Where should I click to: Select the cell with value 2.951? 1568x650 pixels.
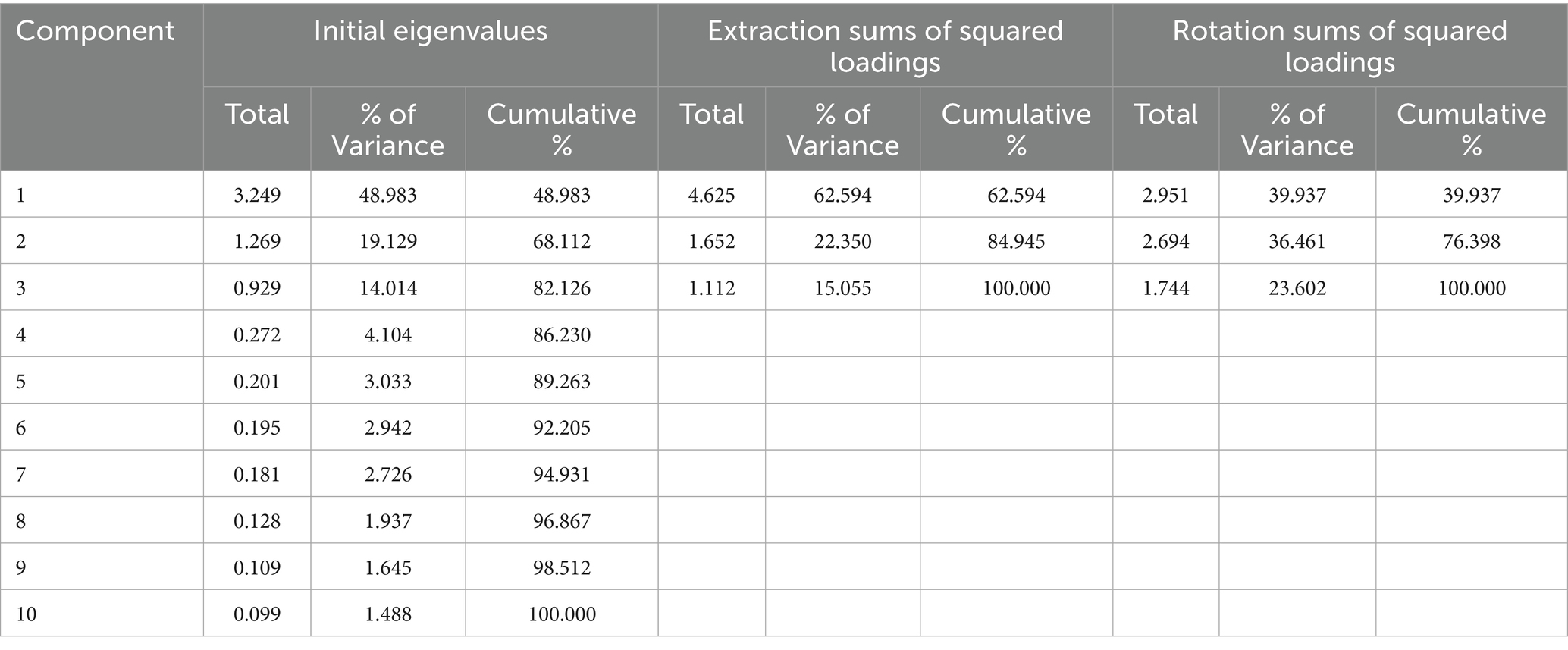[1165, 196]
